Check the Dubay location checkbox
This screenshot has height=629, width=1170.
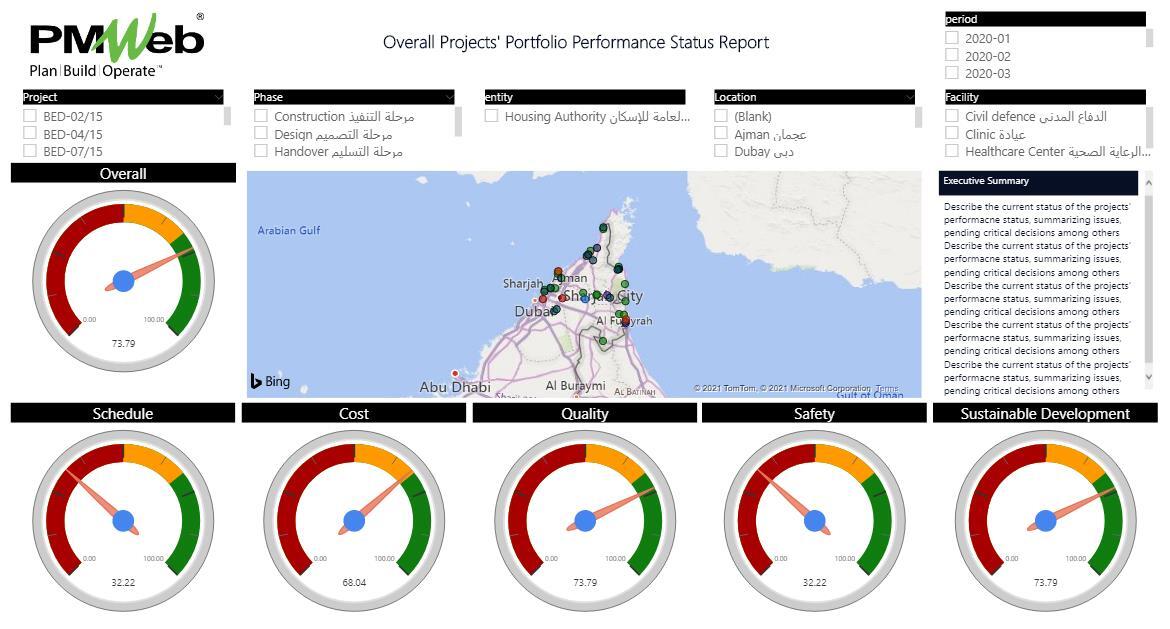tap(720, 150)
